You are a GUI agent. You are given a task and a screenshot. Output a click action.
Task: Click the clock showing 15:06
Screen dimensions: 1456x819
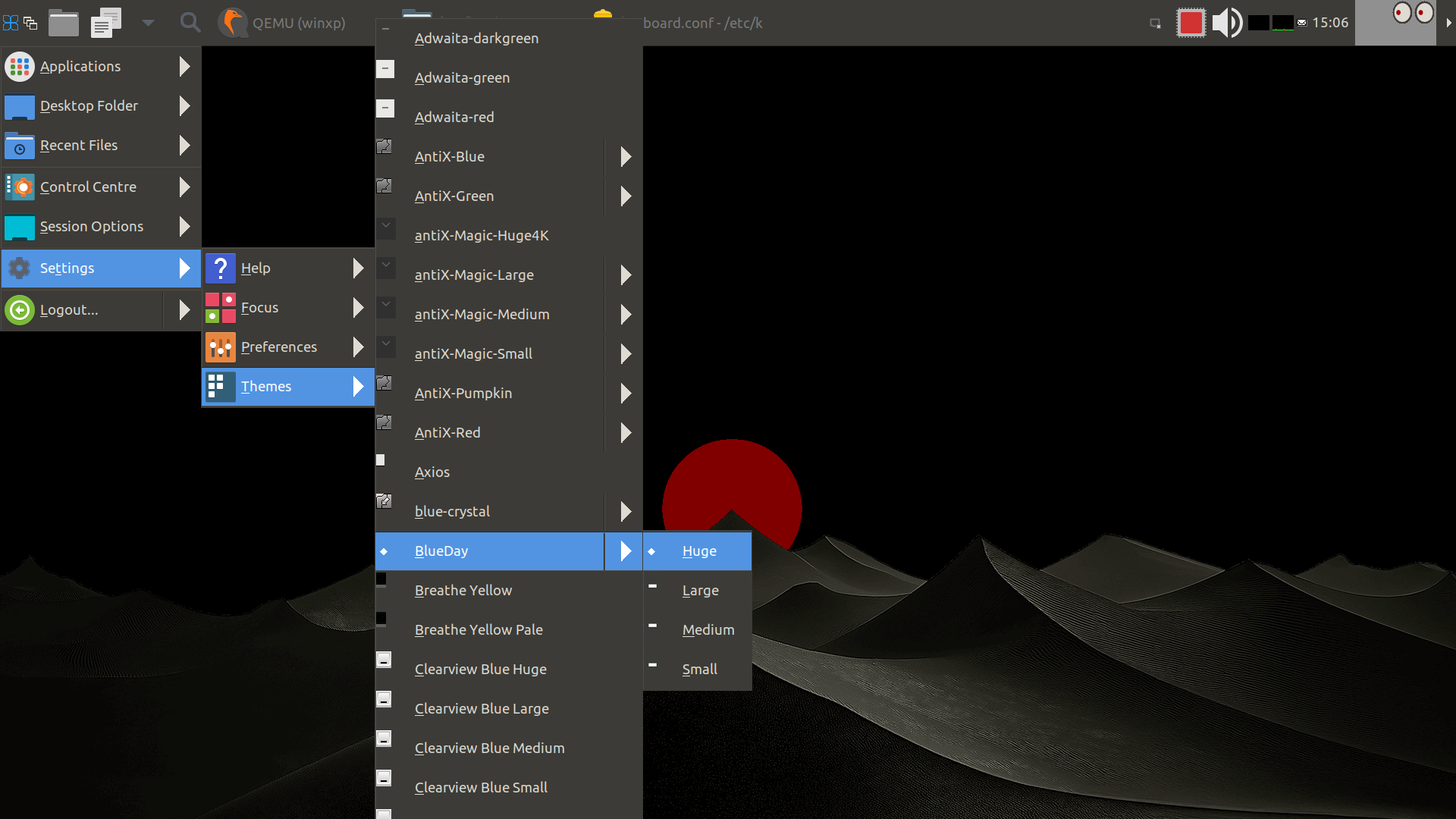click(1330, 23)
